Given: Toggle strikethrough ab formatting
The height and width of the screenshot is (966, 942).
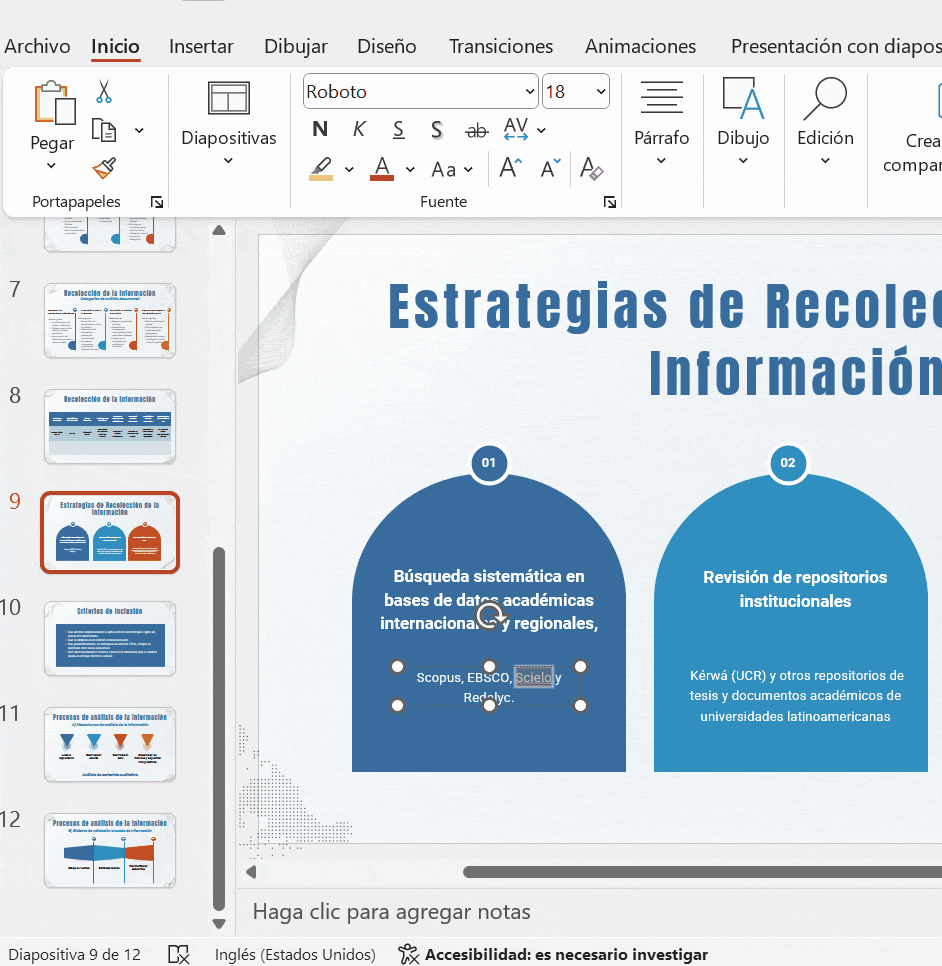Looking at the screenshot, I should click(x=477, y=130).
